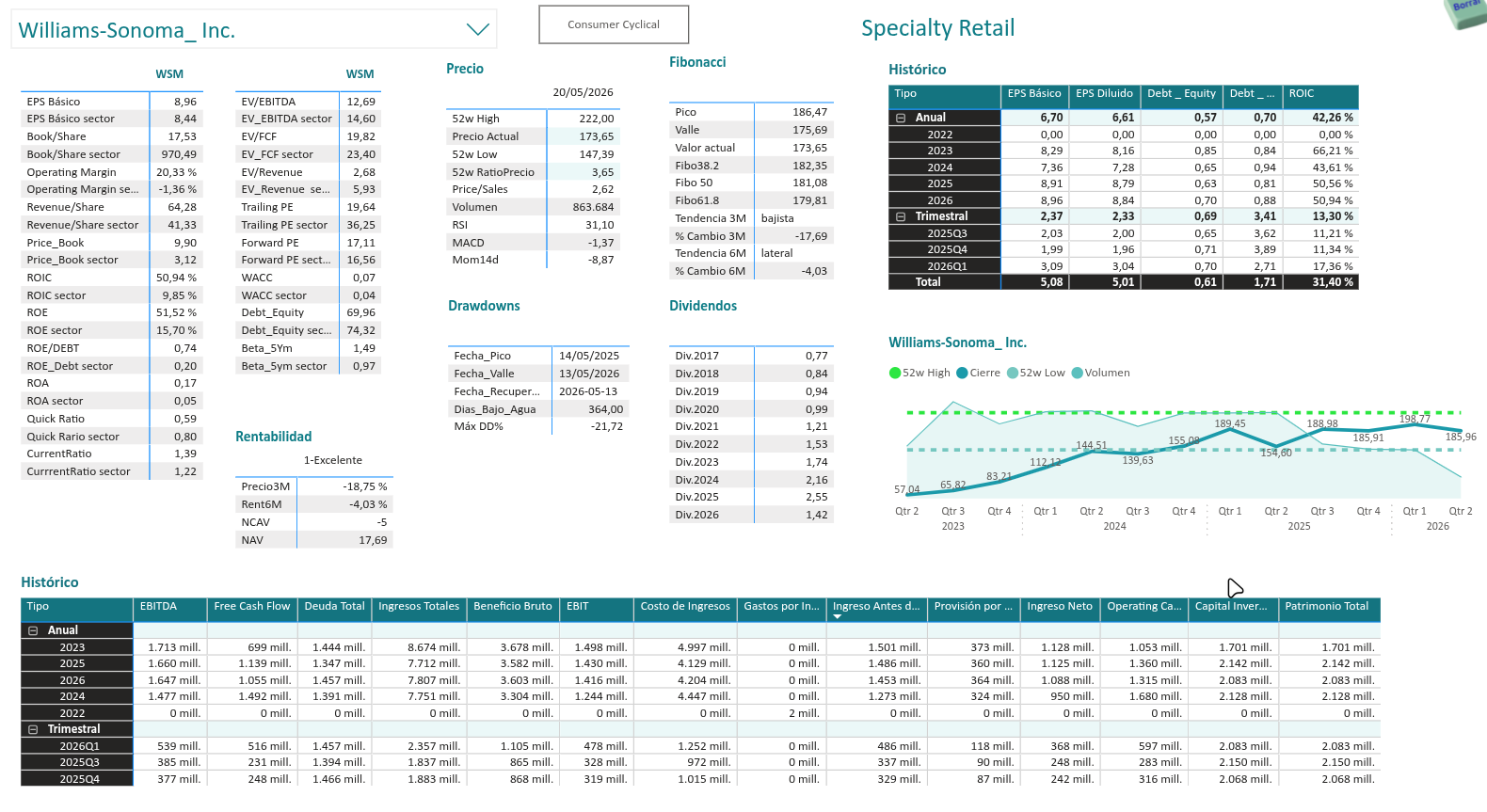Click EPS Diluido column header

1104,95
